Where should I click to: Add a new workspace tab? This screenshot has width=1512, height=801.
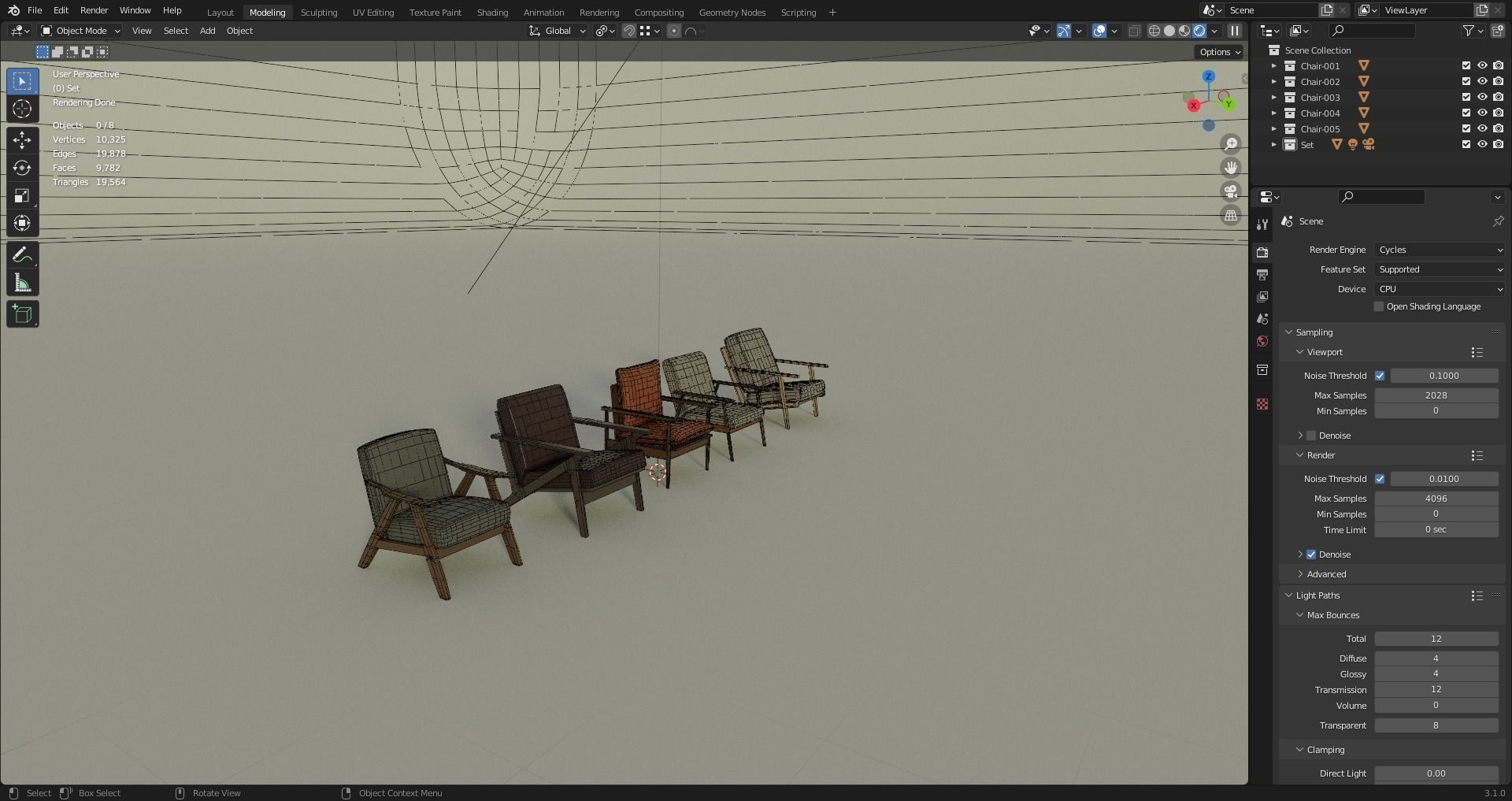(x=832, y=13)
